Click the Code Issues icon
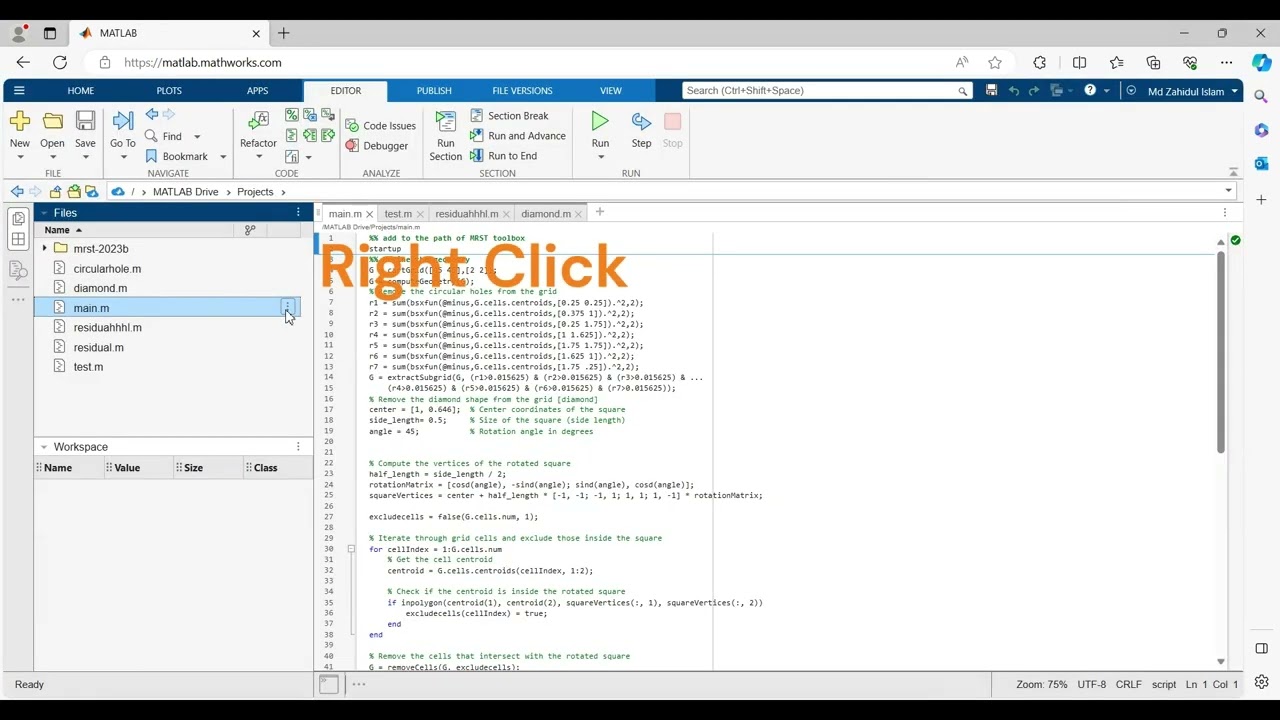Viewport: 1280px width, 720px height. click(352, 126)
